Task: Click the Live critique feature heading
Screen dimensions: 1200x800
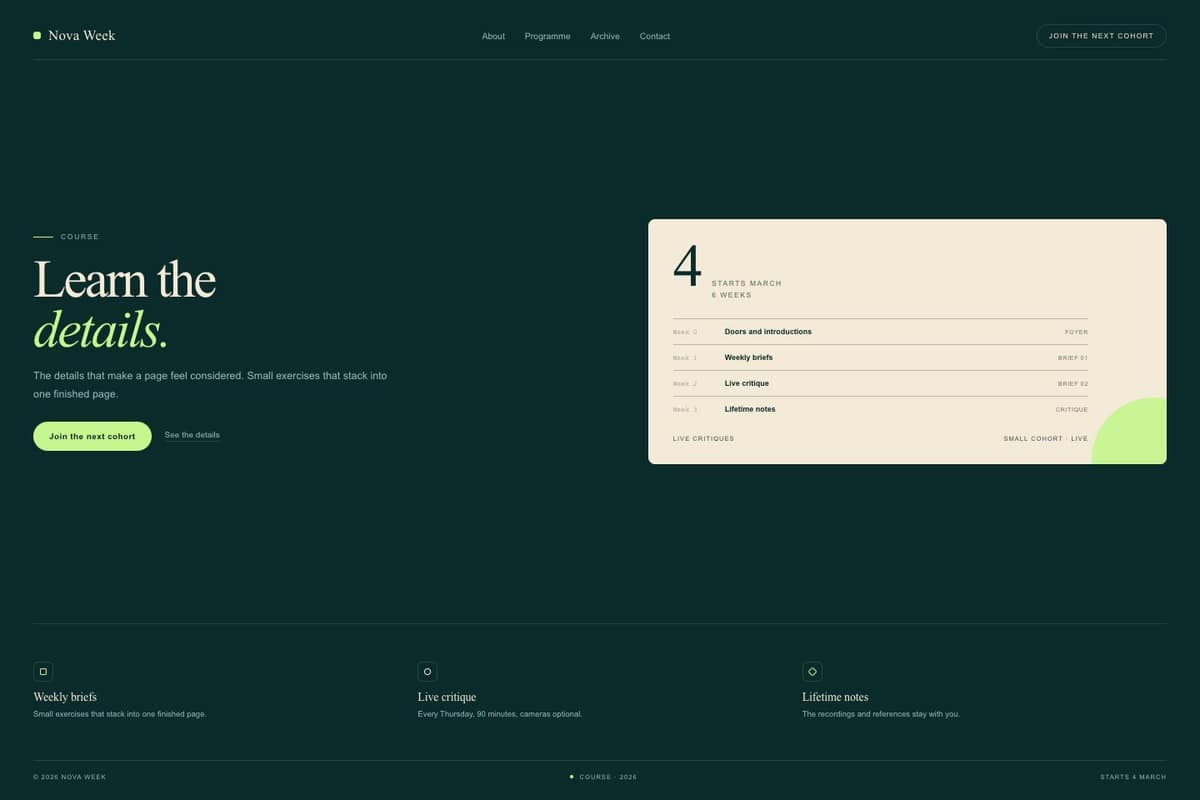Action: coord(447,697)
